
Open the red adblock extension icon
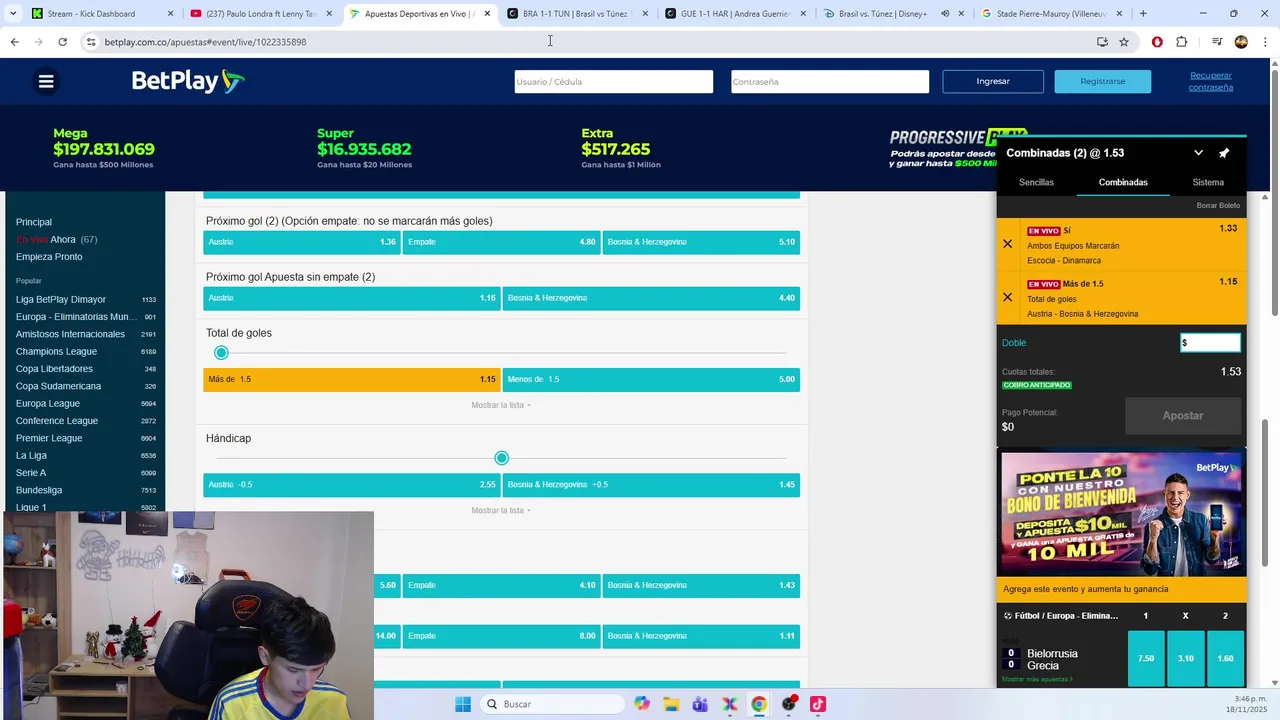click(1157, 42)
